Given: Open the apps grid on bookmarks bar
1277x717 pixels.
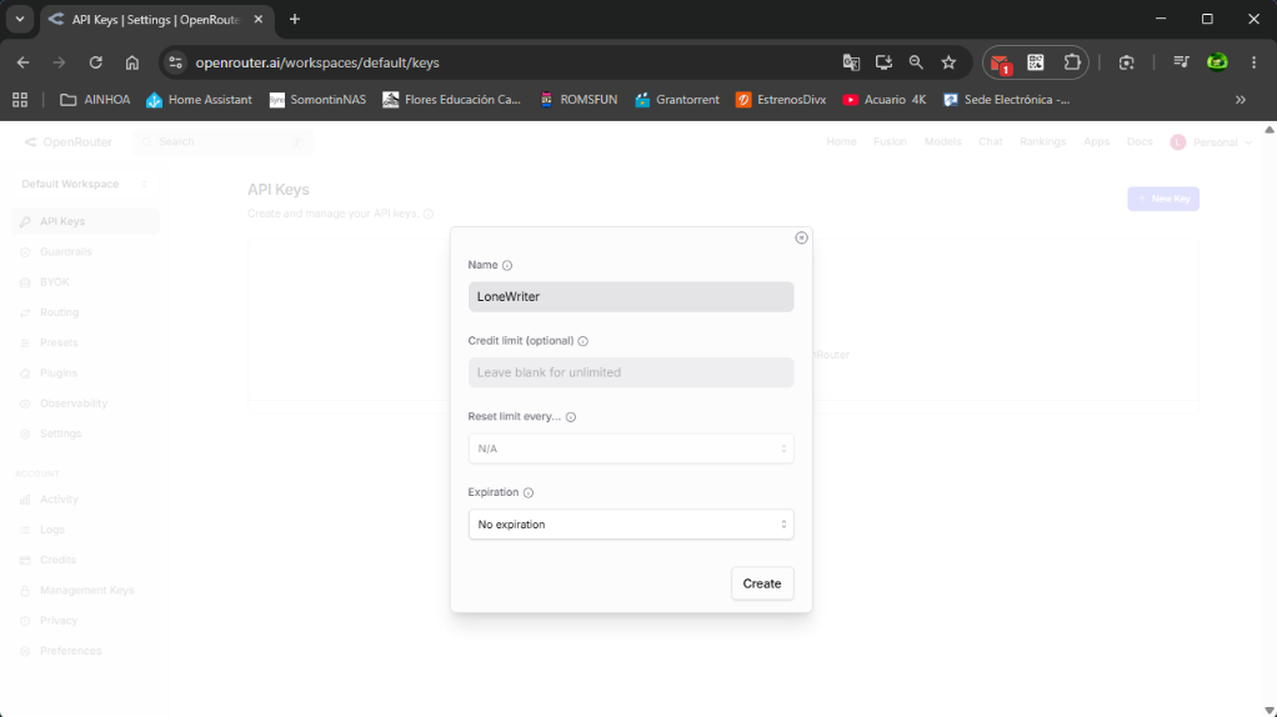Looking at the screenshot, I should click(20, 100).
